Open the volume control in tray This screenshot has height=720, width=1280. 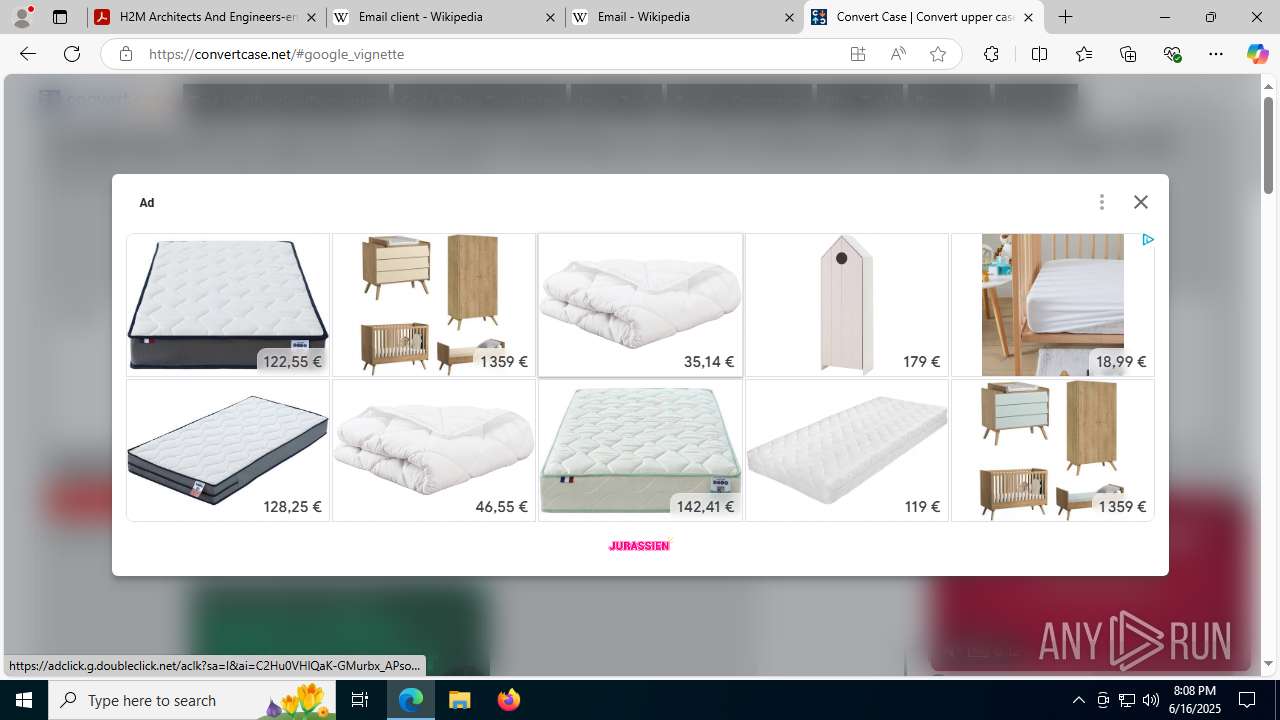tap(1151, 700)
